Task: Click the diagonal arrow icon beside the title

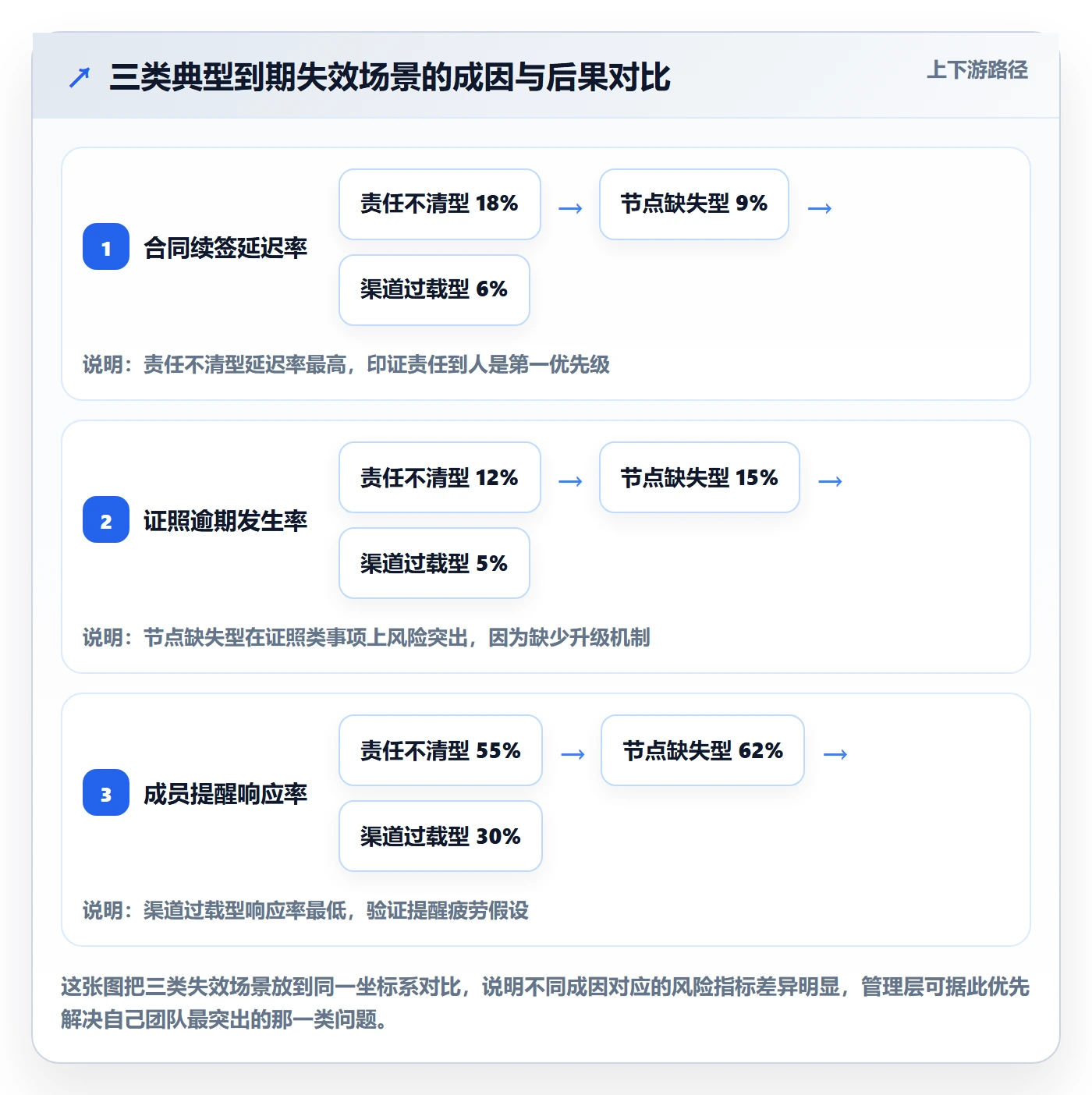Action: (80, 77)
